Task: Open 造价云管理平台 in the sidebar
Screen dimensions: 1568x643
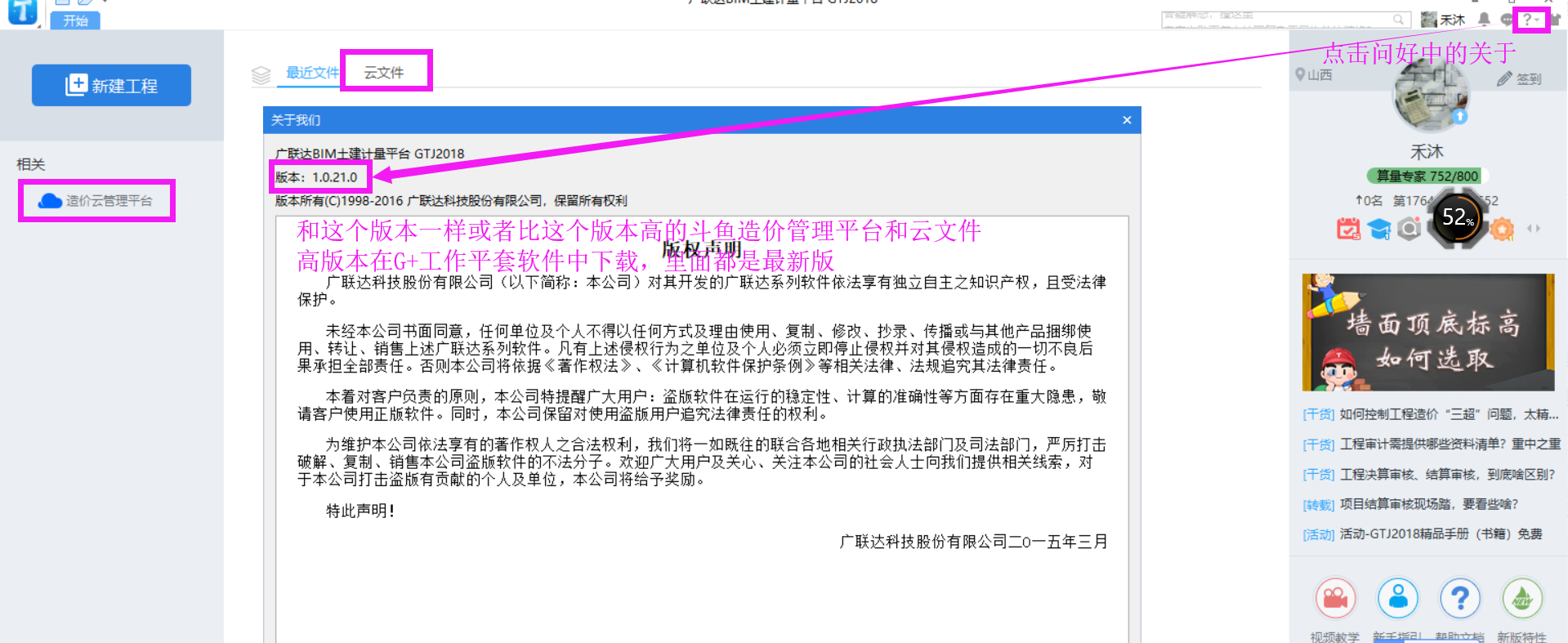Action: click(x=96, y=201)
